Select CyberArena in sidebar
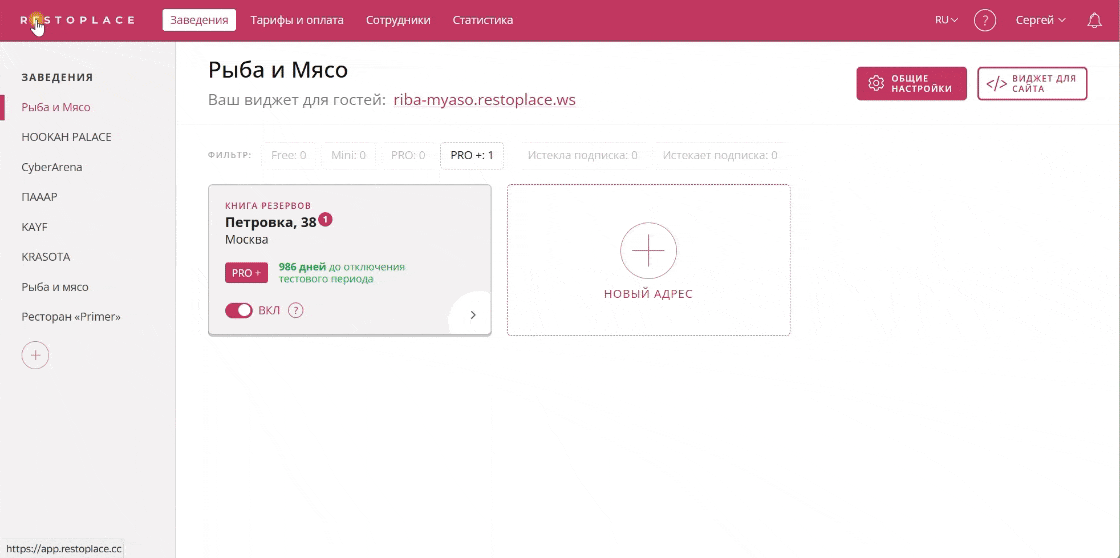The image size is (1120, 558). pos(51,167)
